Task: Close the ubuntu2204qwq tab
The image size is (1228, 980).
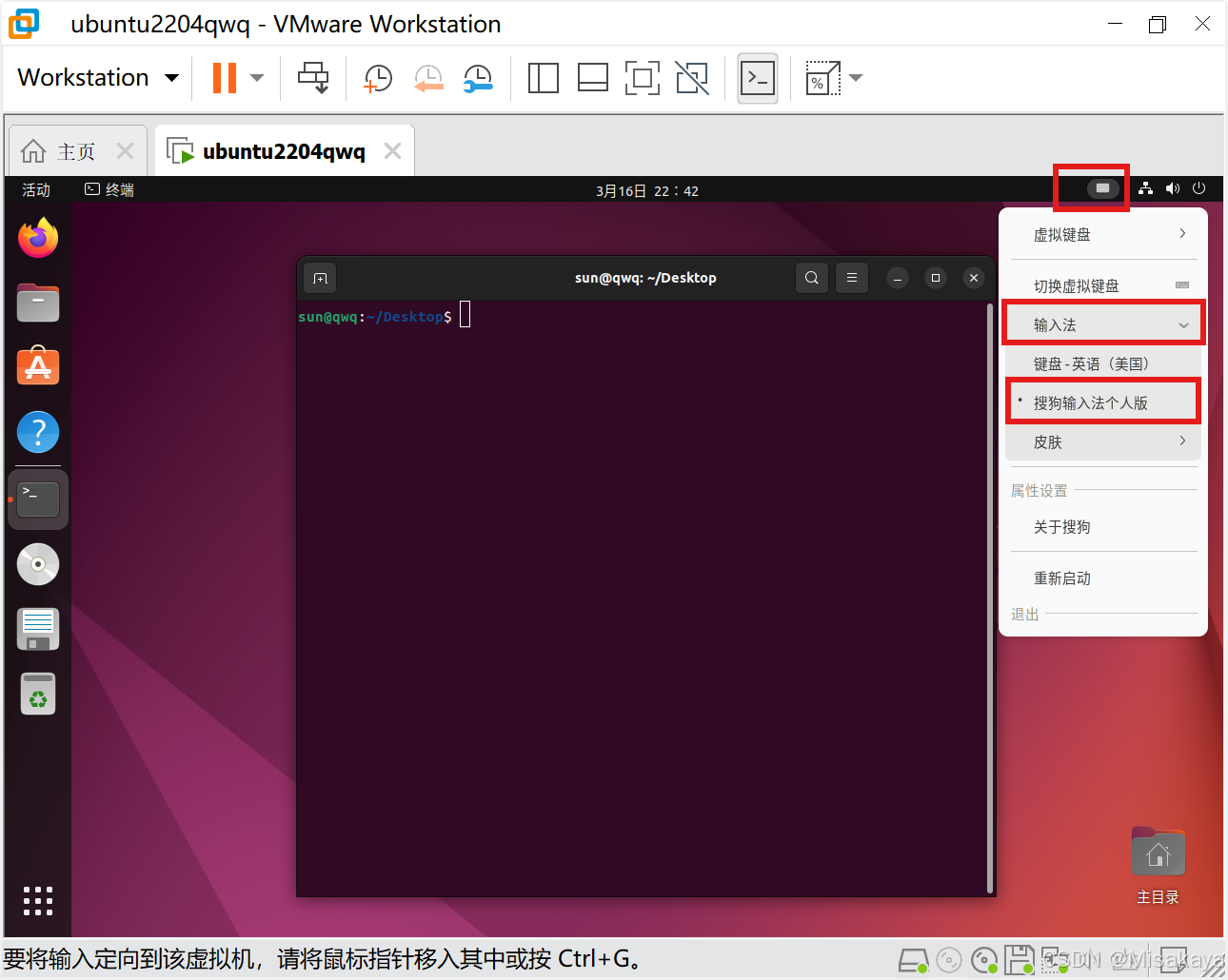Action: [392, 150]
